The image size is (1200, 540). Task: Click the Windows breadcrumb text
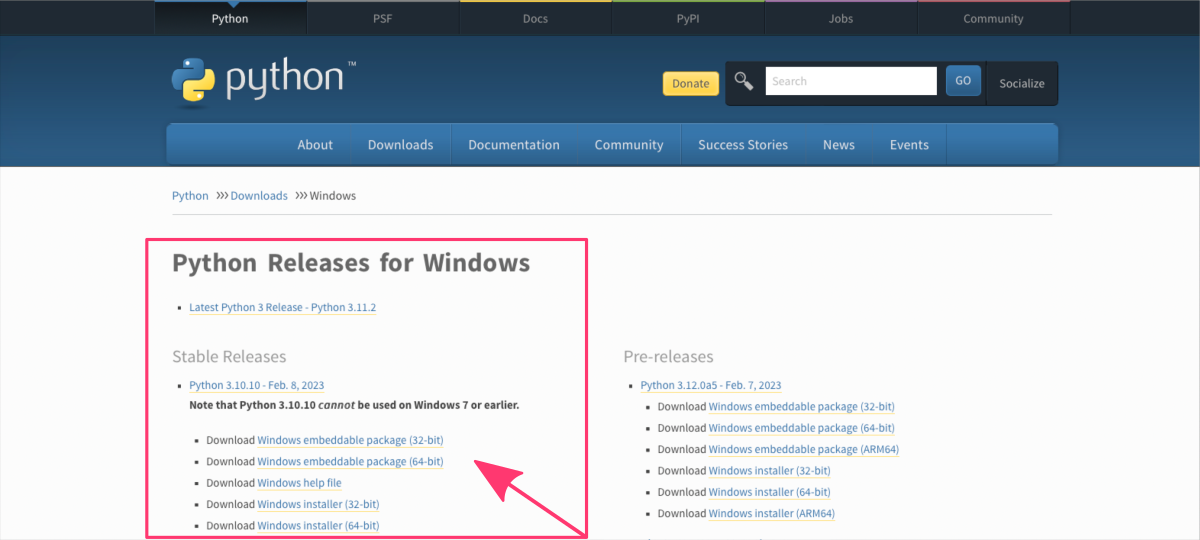coord(333,196)
